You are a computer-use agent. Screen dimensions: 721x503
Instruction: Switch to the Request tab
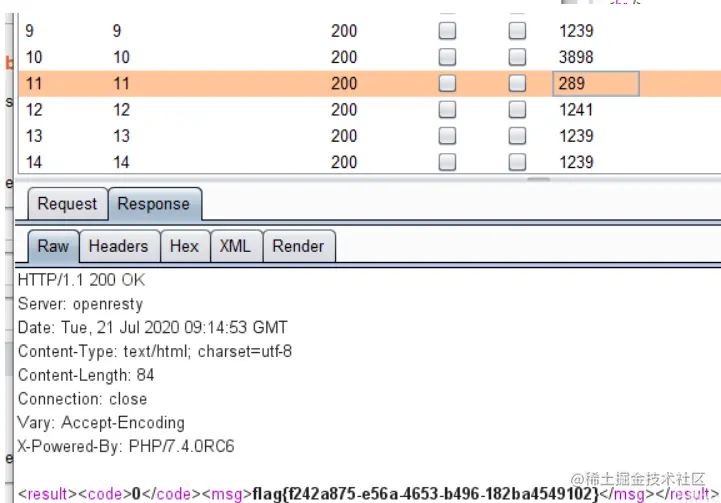(x=68, y=204)
